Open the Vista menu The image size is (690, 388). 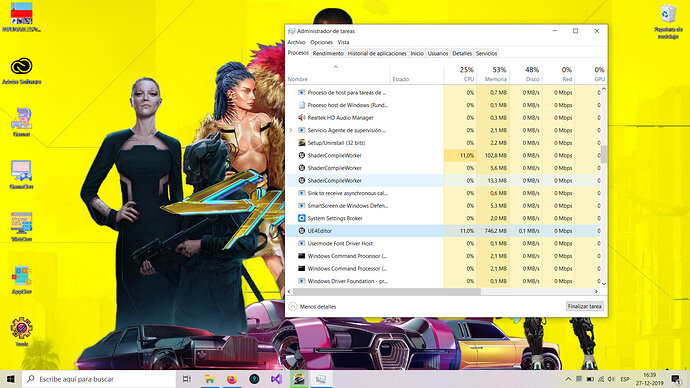click(x=343, y=42)
